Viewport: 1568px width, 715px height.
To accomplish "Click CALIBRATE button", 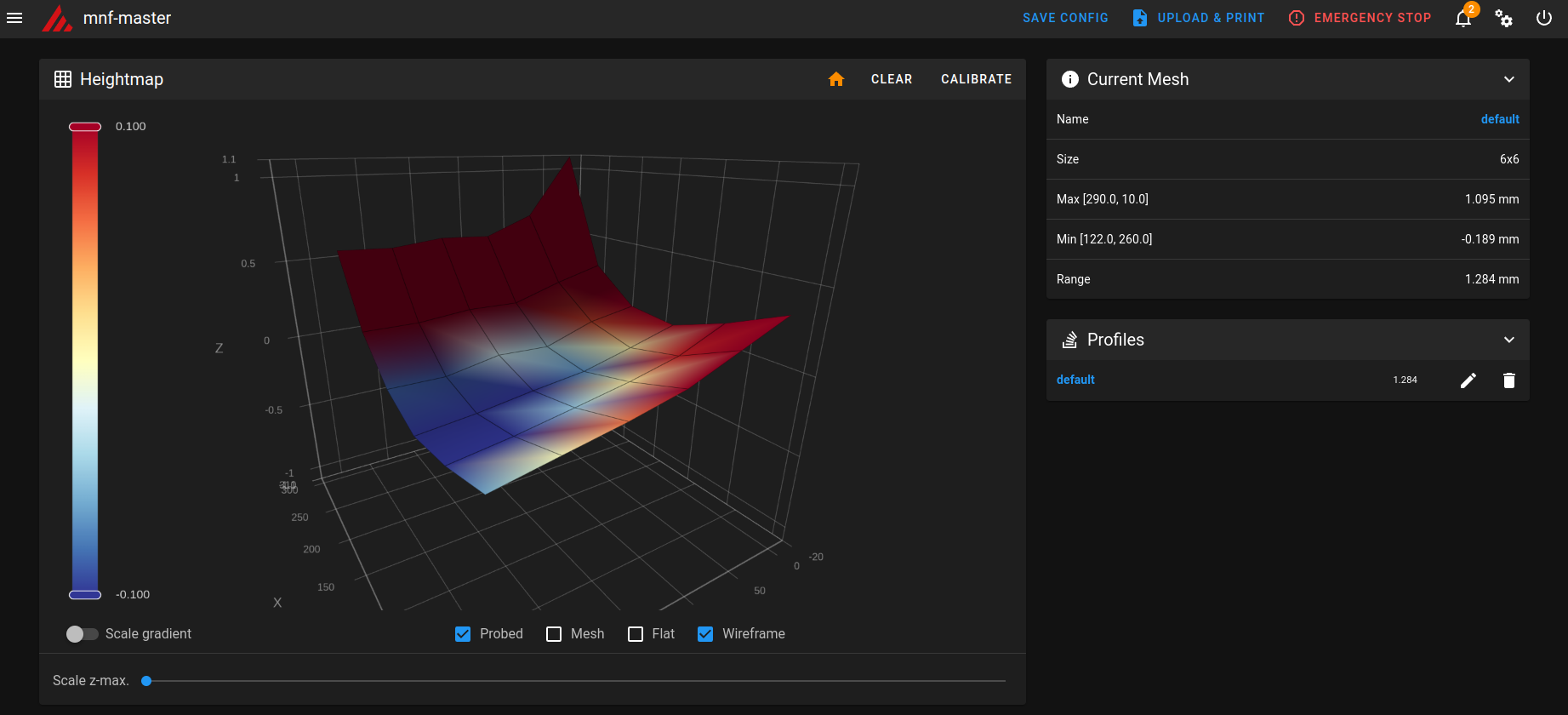I will pos(977,79).
